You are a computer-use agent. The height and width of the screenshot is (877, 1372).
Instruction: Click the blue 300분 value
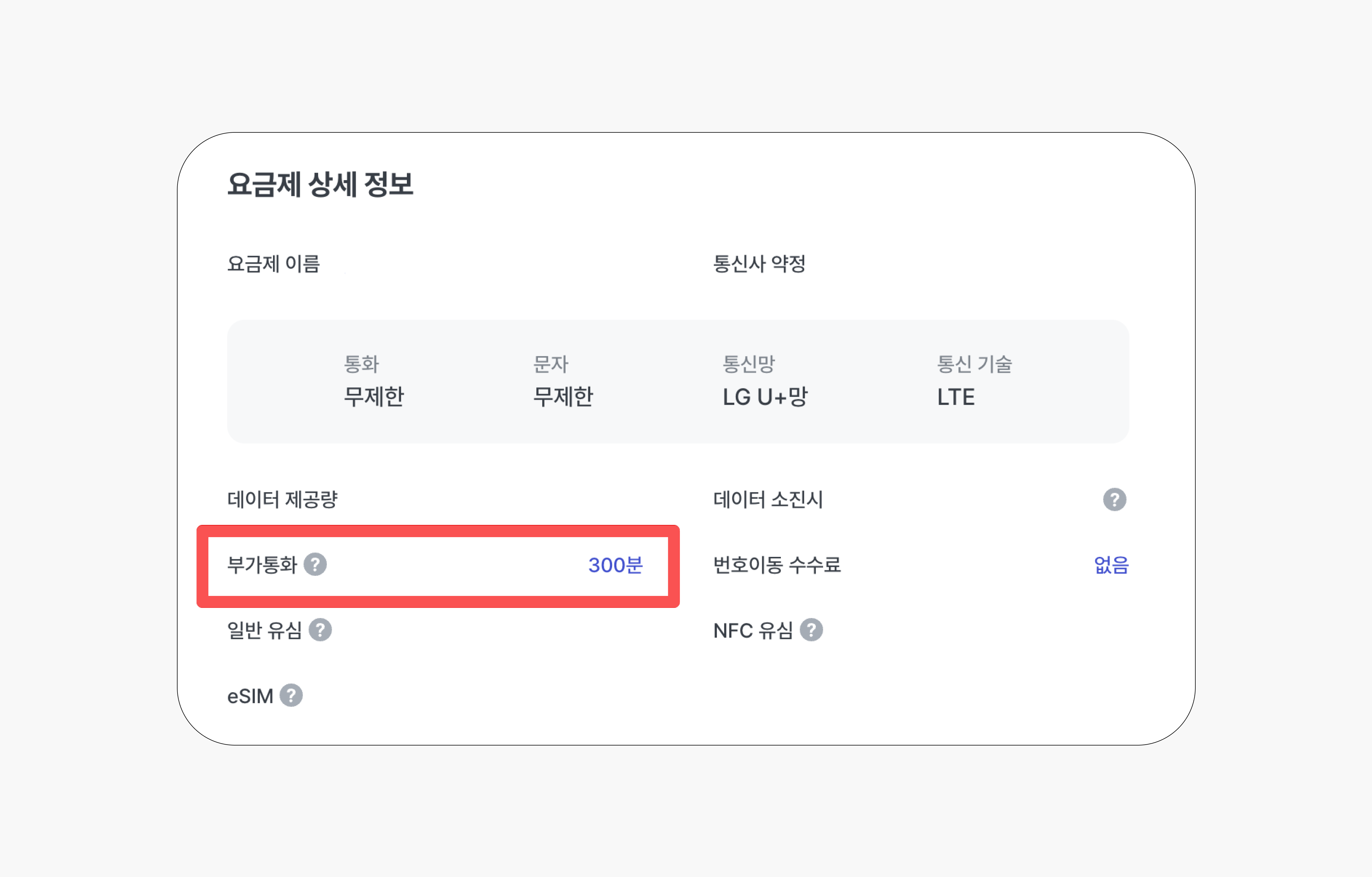point(615,565)
